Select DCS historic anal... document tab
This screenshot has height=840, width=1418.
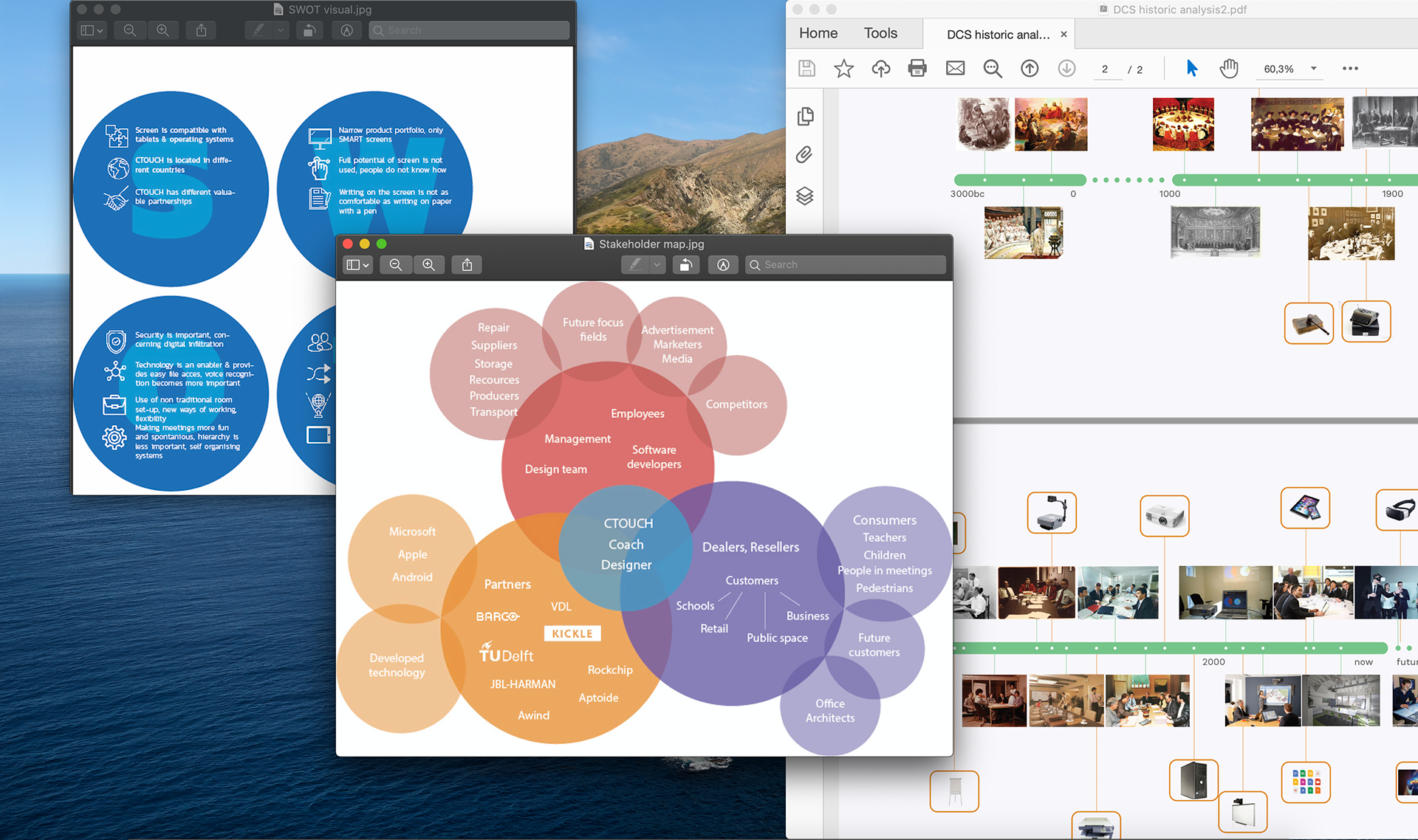pos(998,35)
